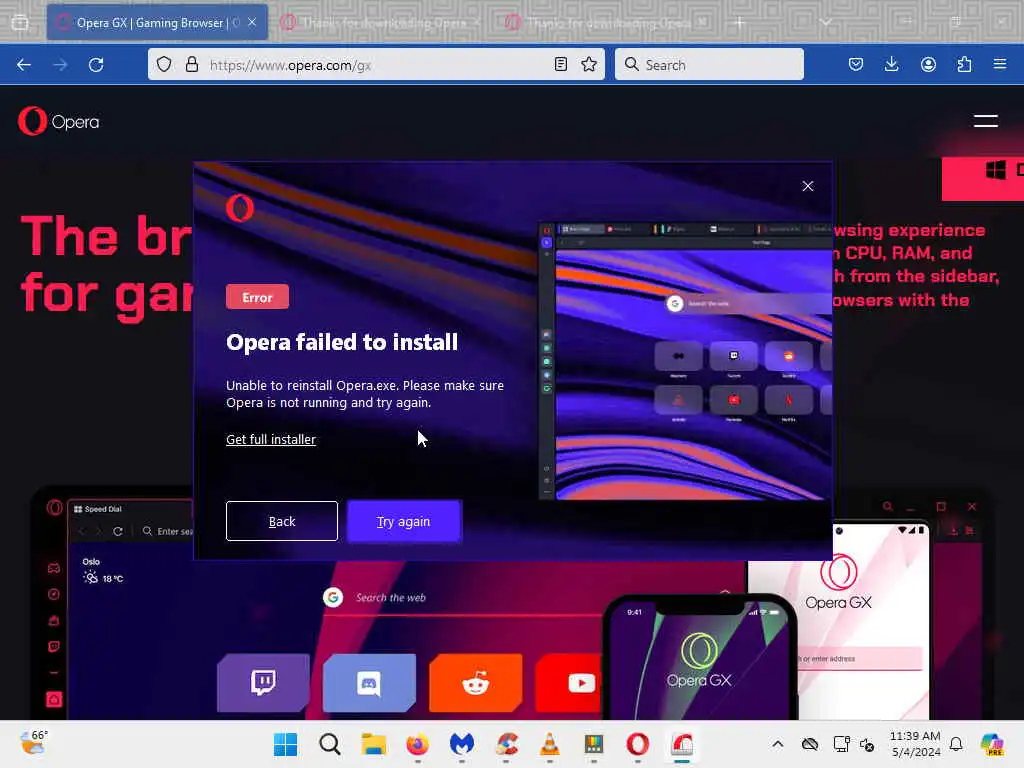Open the tracking protection shield icon
Screen dimensions: 1024x768
tap(164, 64)
